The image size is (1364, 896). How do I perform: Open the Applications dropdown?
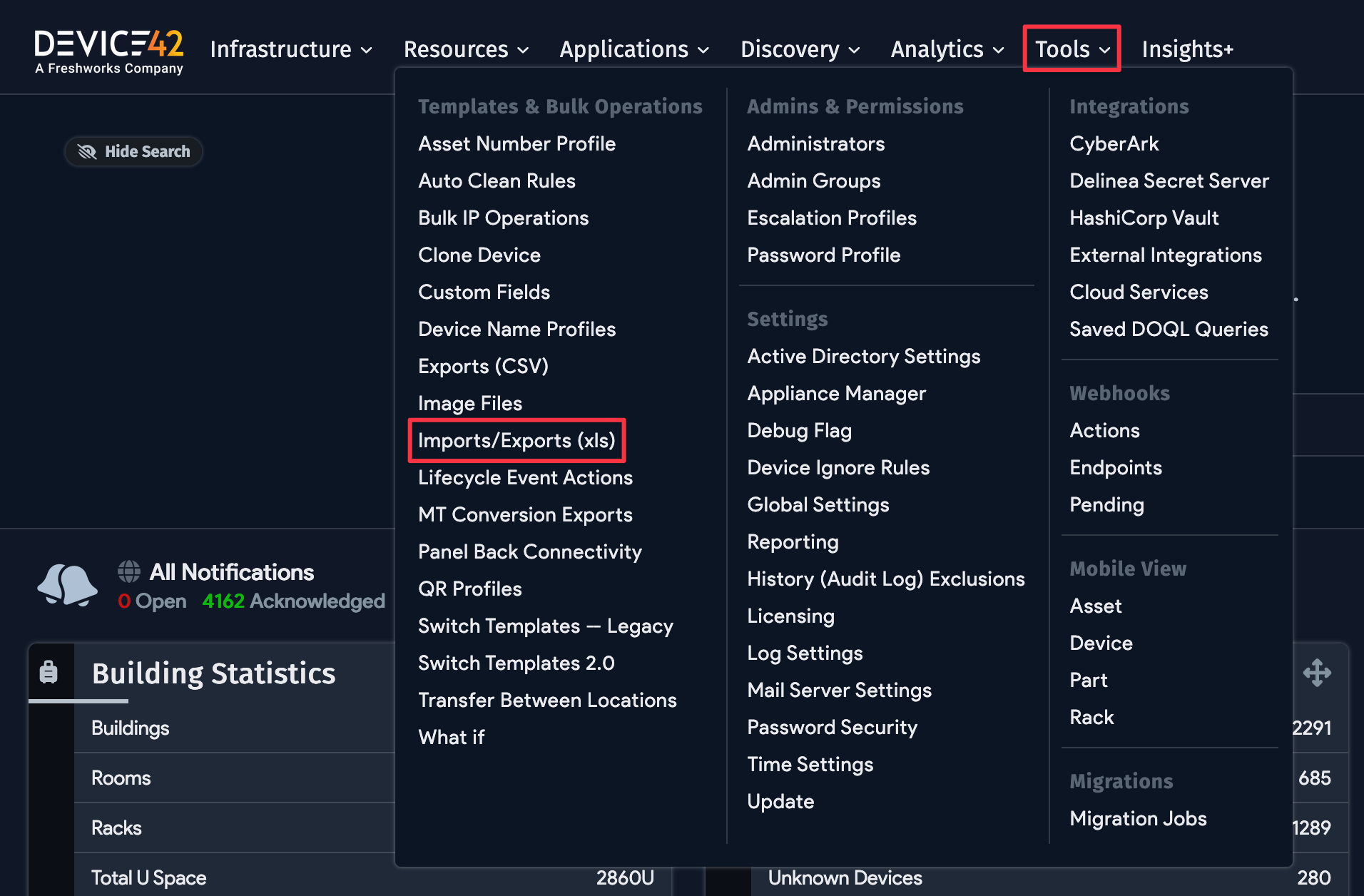coord(624,49)
